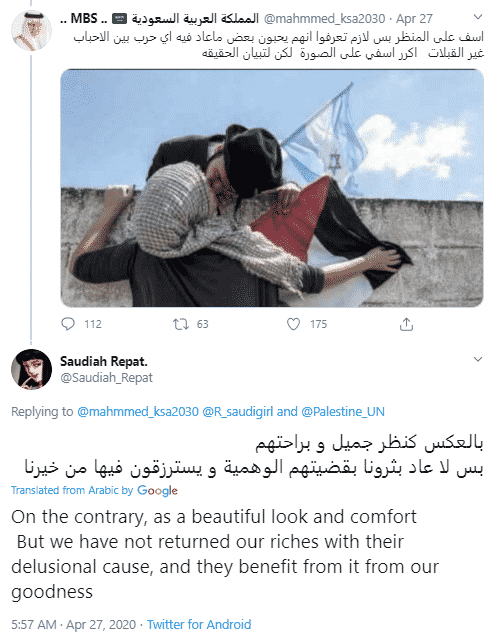This screenshot has height=637, width=494.
Task: Click the retweet icon showing 63
Action: 180,324
